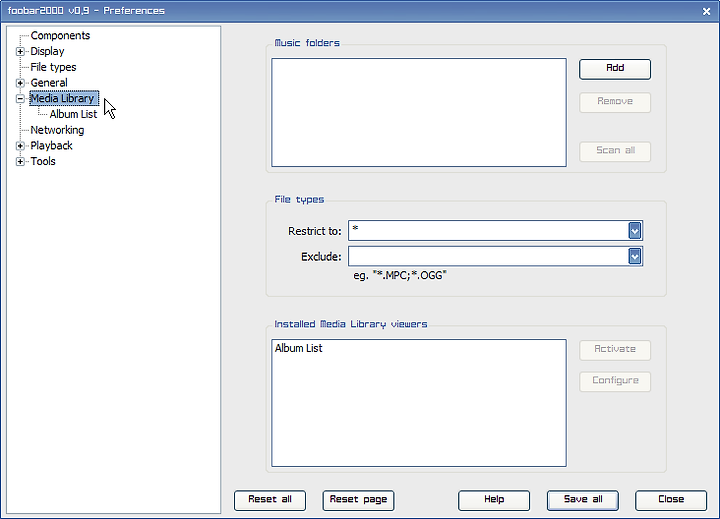This screenshot has height=519, width=720.
Task: Select Display in the preferences tree
Action: tap(47, 51)
